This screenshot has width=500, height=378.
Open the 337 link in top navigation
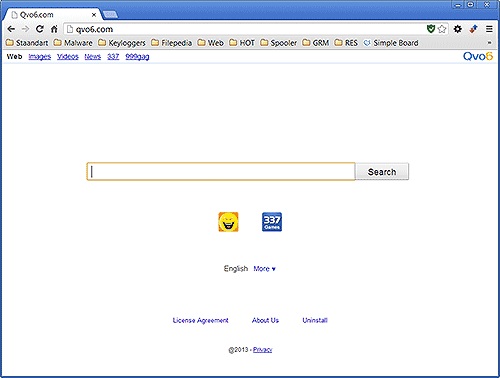(113, 57)
